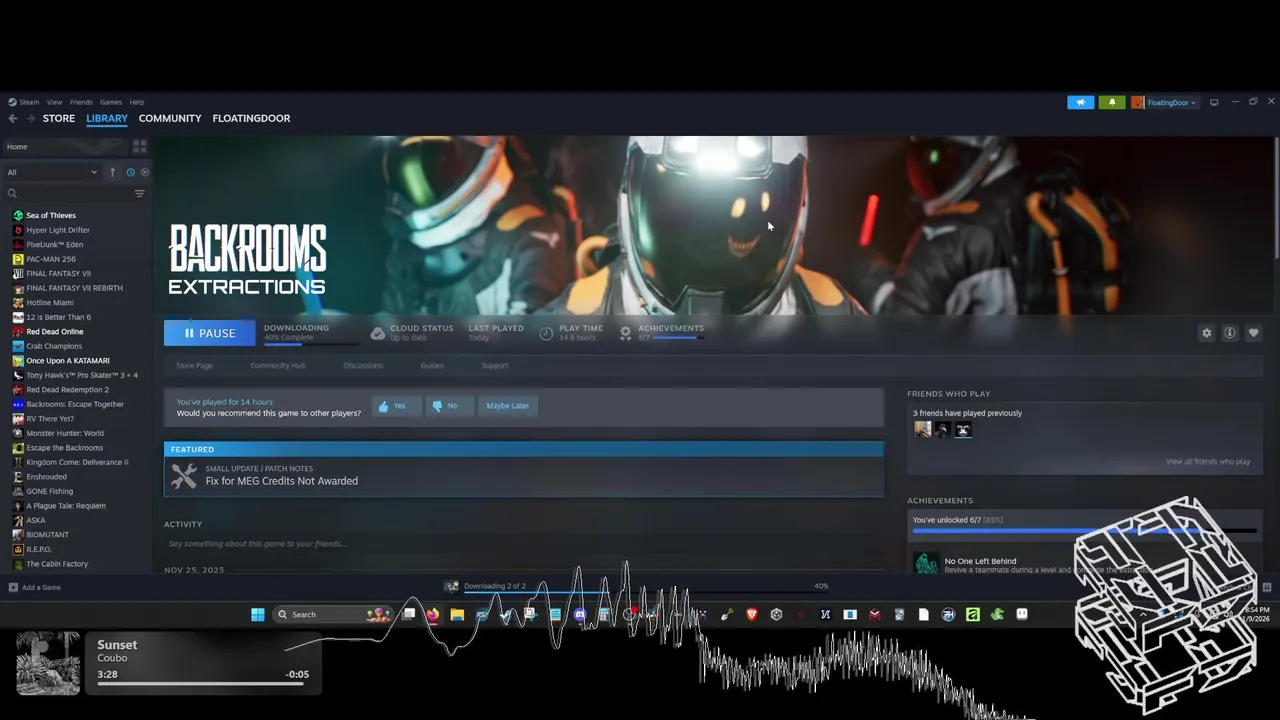Viewport: 1280px width, 720px height.
Task: Open the Guides link
Action: (432, 366)
